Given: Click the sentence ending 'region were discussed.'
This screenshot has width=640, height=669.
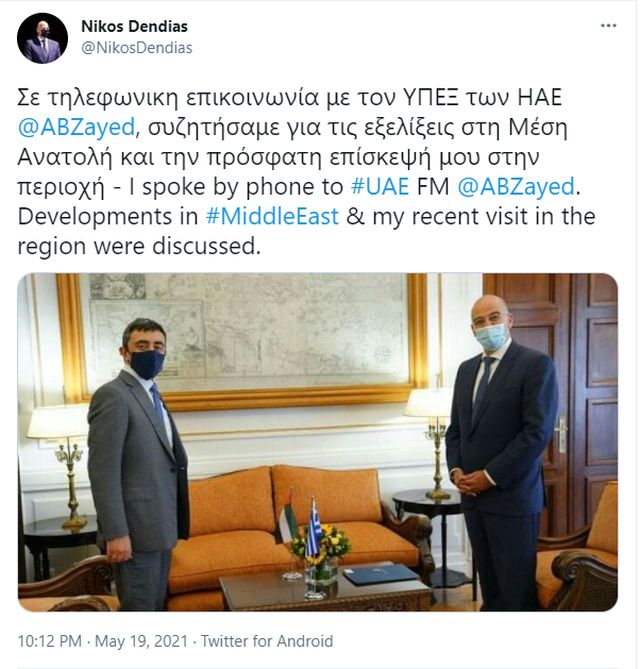Looking at the screenshot, I should point(139,246).
